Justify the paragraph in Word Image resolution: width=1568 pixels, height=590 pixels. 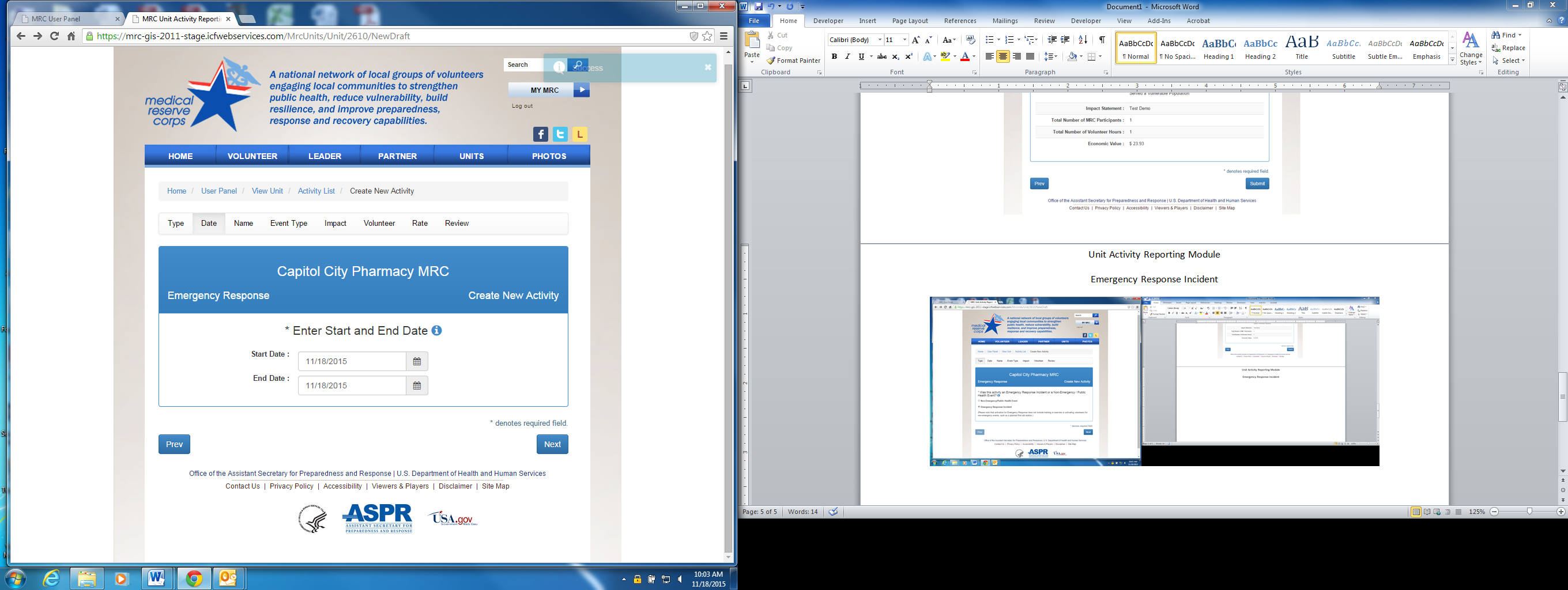coord(1030,56)
